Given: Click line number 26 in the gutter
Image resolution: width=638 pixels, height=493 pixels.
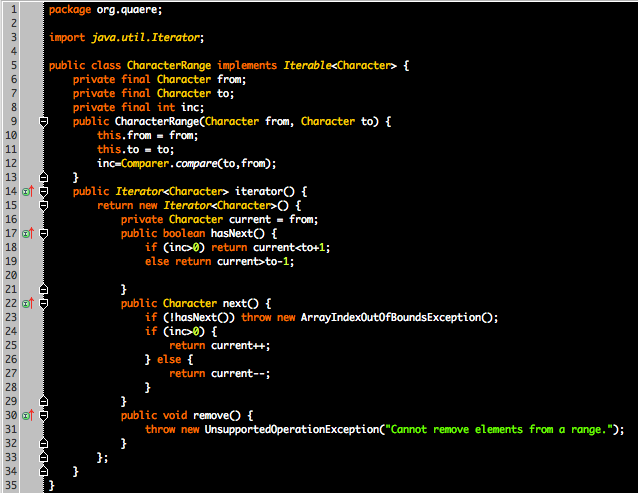Looking at the screenshot, I should click(x=11, y=359).
